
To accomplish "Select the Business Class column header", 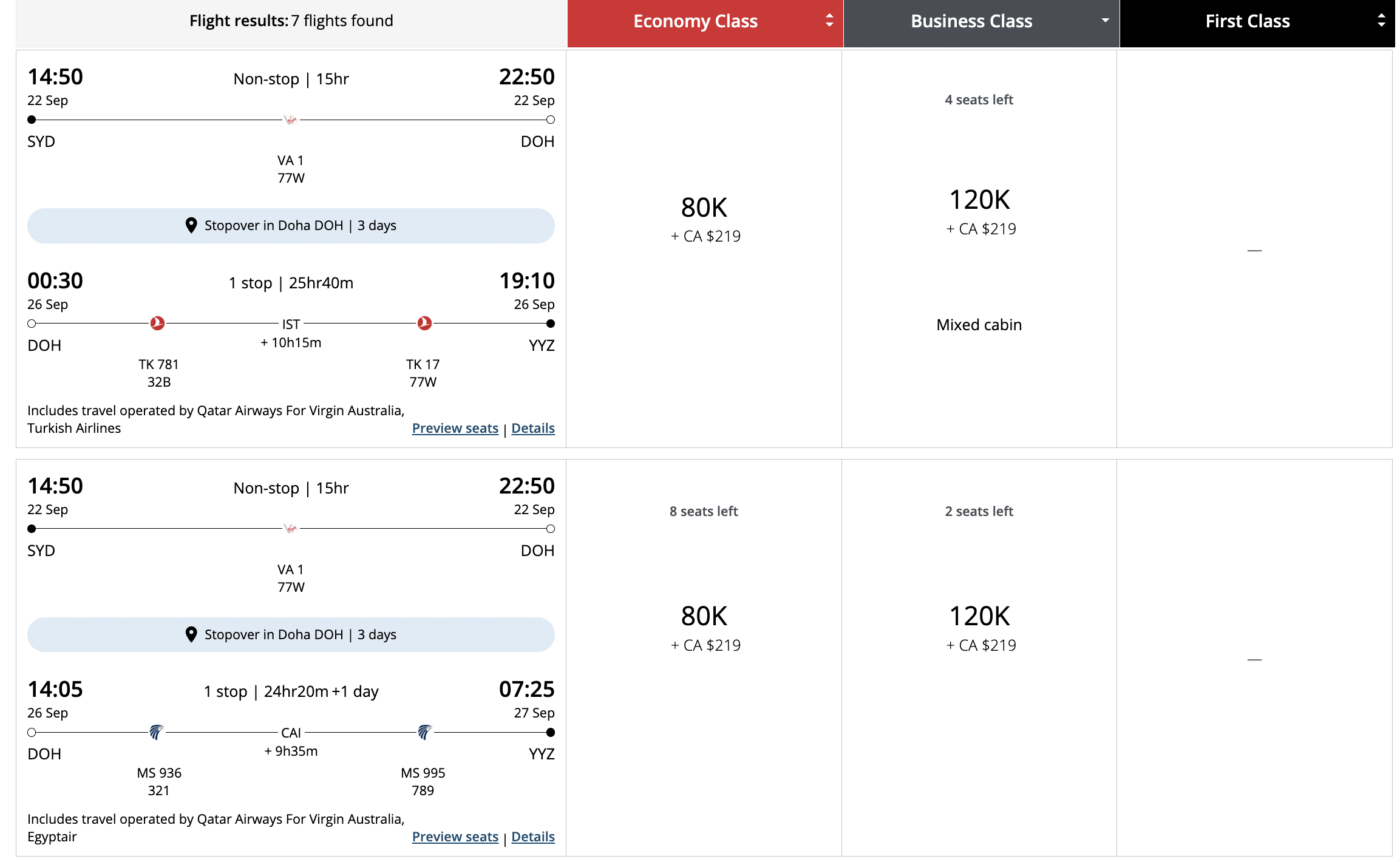I will click(971, 22).
